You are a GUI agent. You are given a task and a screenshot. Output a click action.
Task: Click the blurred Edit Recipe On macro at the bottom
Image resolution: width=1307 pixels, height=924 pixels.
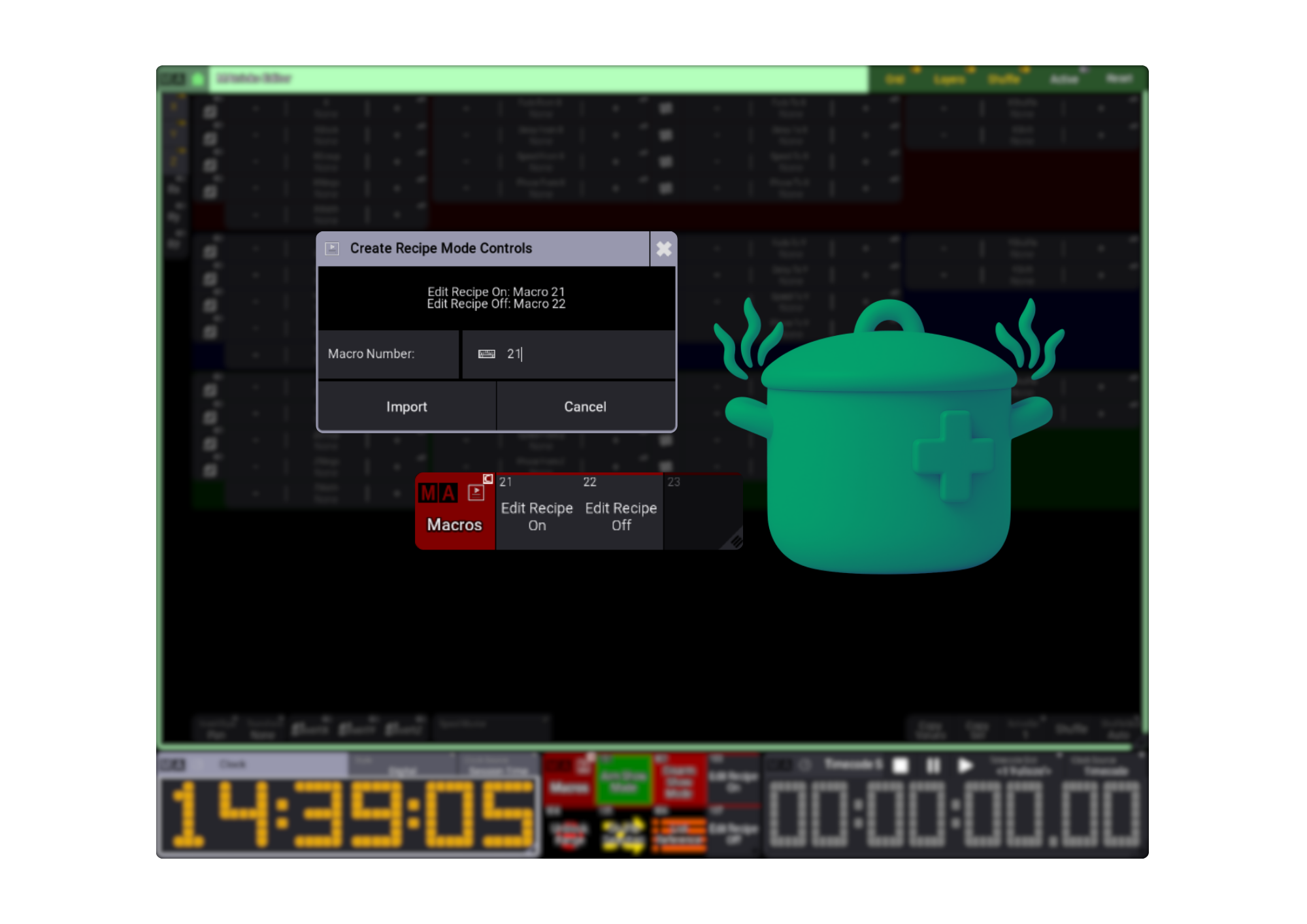click(734, 780)
